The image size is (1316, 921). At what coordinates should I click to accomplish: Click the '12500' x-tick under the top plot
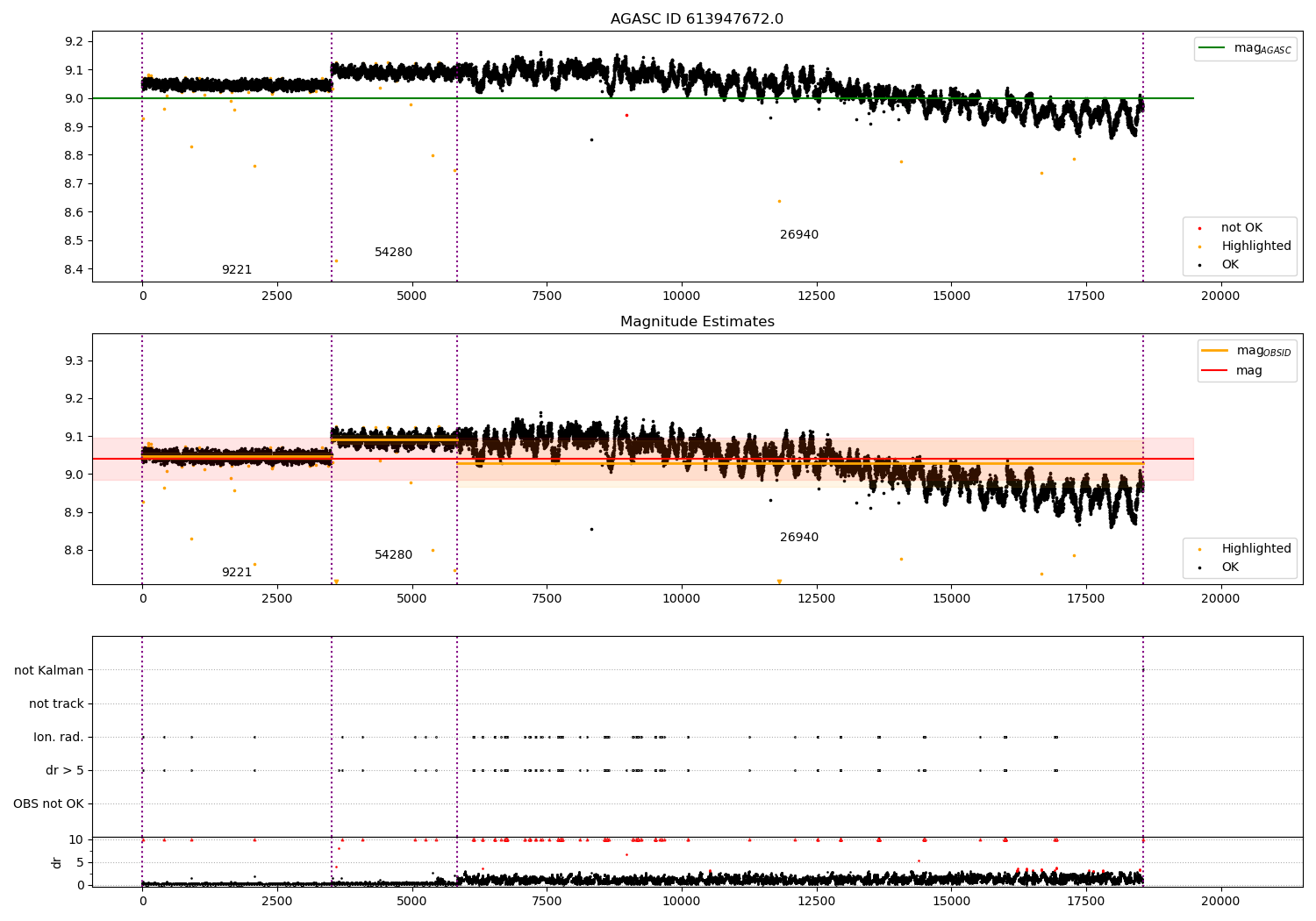tap(816, 296)
